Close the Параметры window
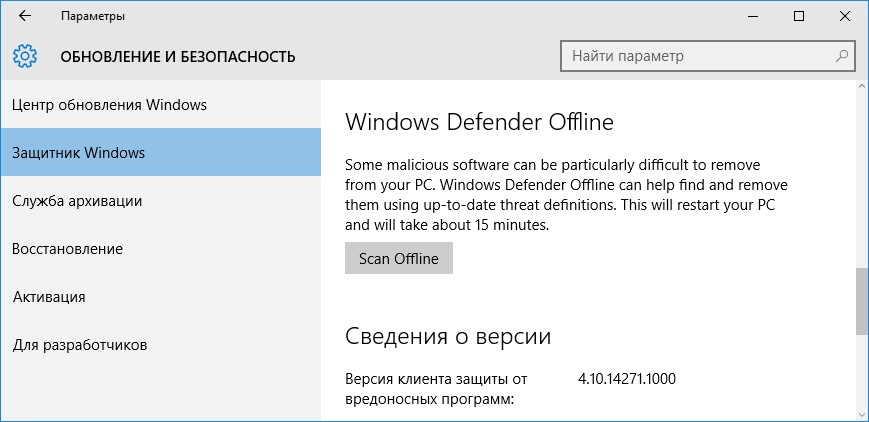Screen dimensions: 869x422 [845, 16]
